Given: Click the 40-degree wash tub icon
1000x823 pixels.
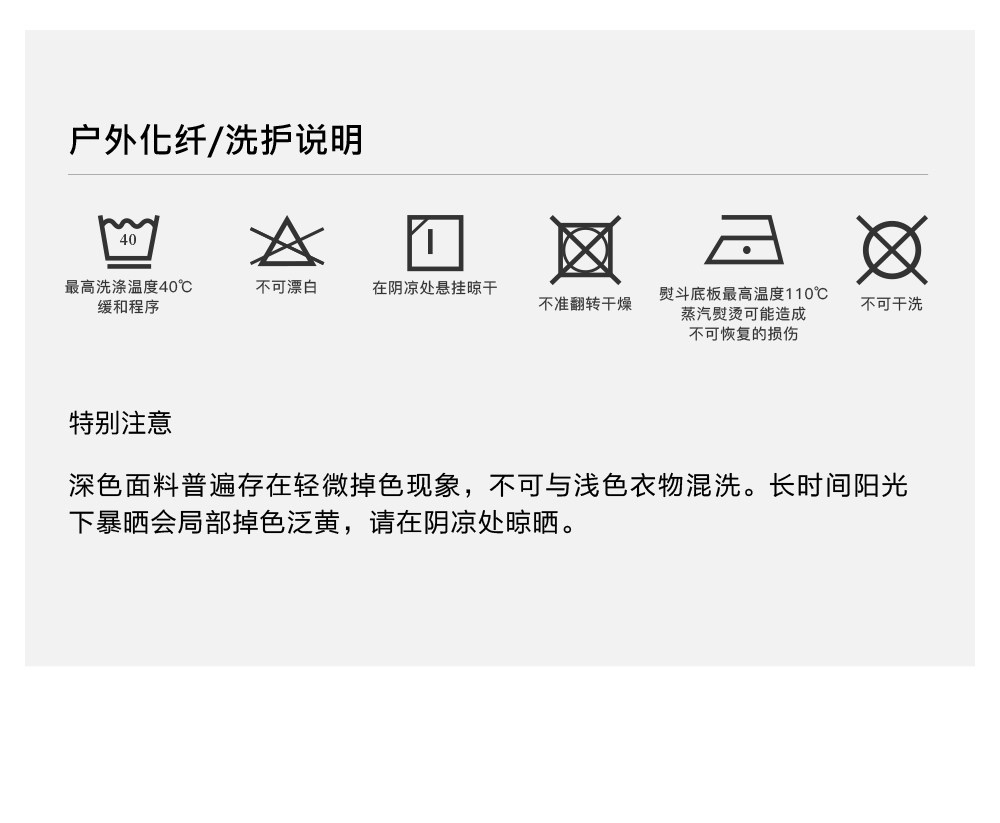Looking at the screenshot, I should click(128, 241).
